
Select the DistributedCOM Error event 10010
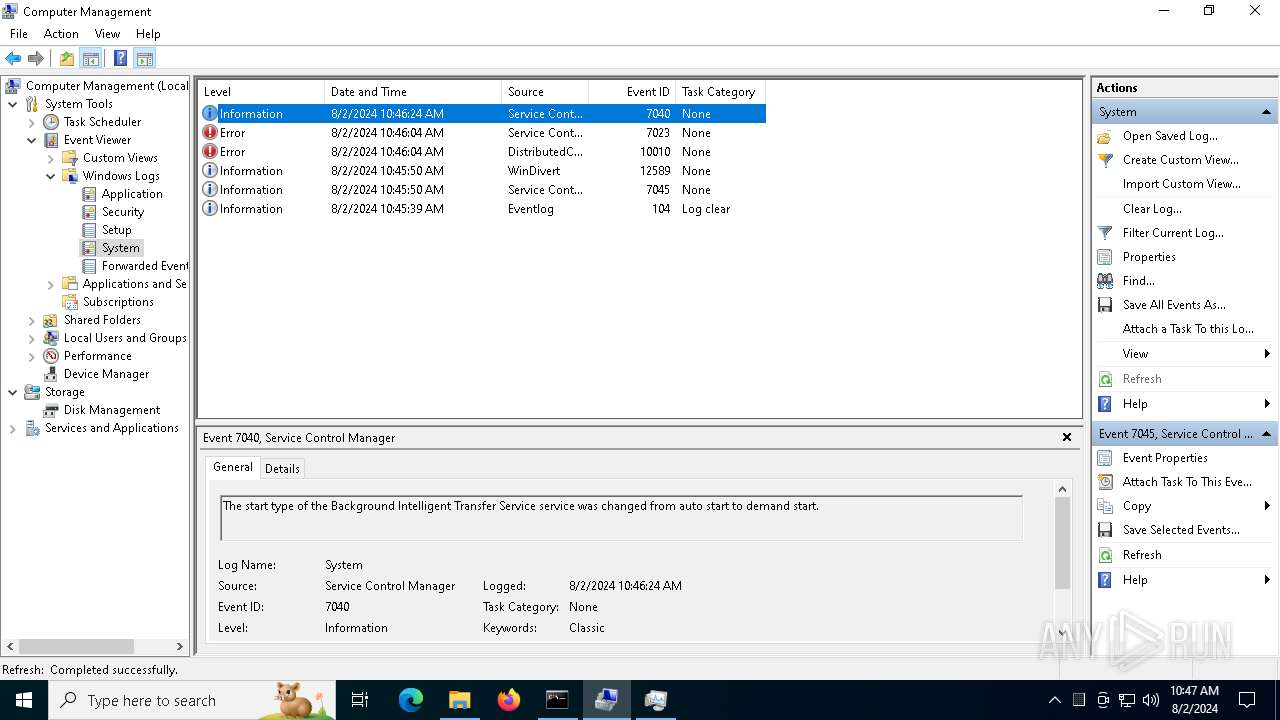click(x=482, y=152)
